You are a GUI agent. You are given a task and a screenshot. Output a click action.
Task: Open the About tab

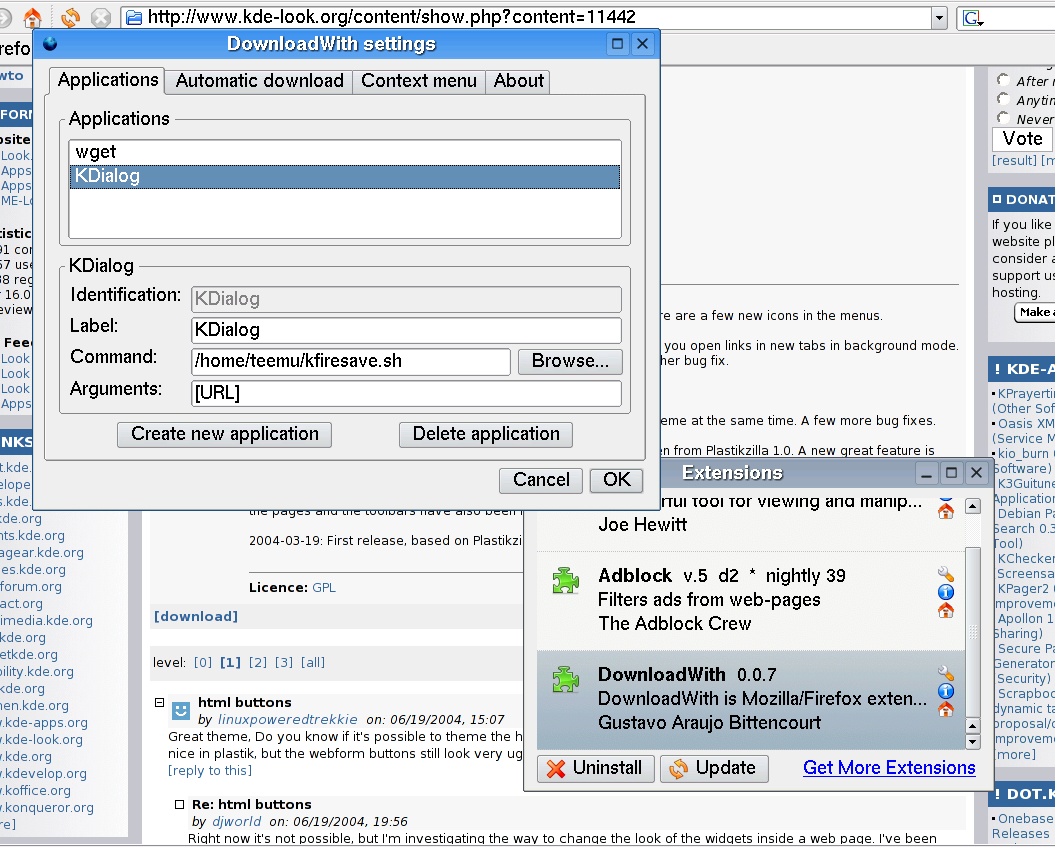coord(518,81)
